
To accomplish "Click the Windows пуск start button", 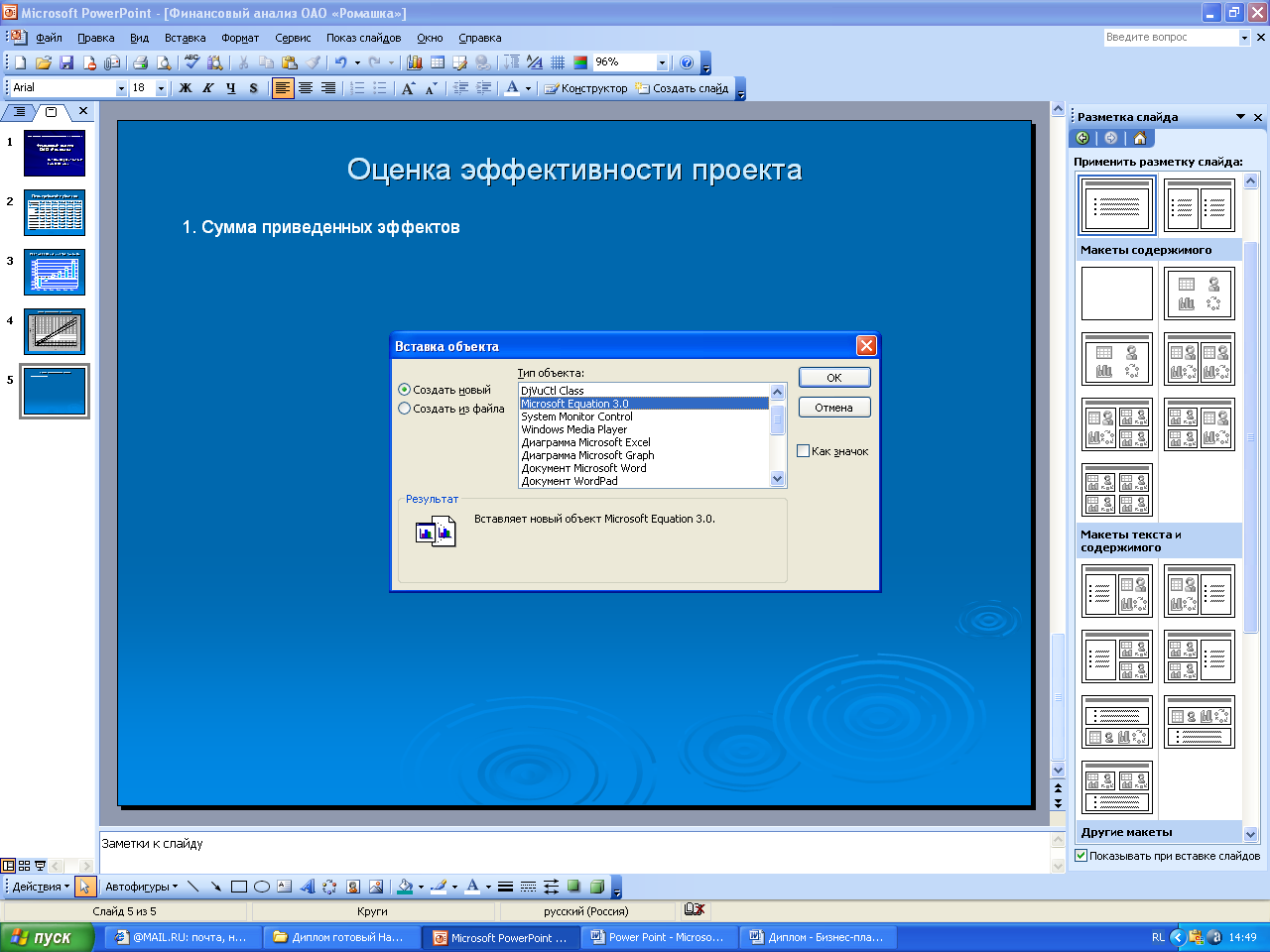I will coord(47,937).
